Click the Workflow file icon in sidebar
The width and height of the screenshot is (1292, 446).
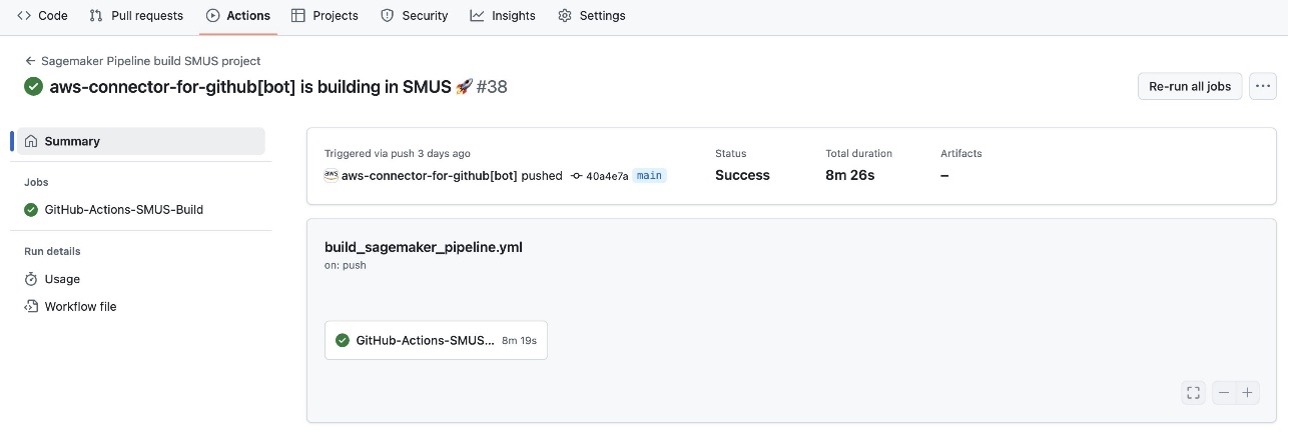pyautogui.click(x=31, y=307)
